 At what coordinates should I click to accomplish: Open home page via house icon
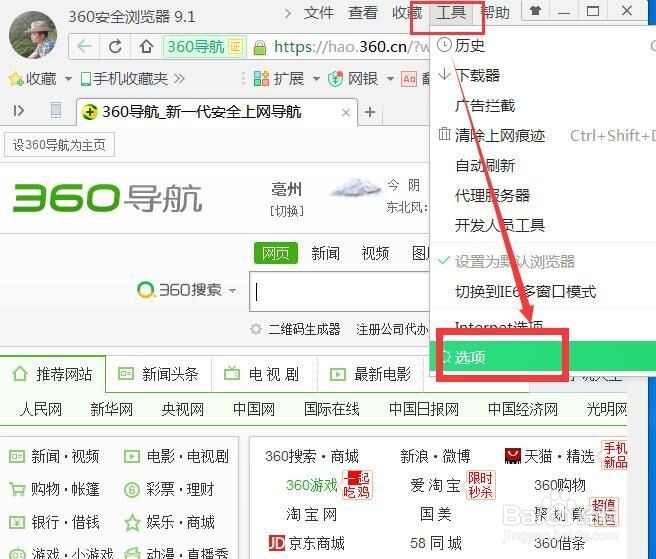146,46
